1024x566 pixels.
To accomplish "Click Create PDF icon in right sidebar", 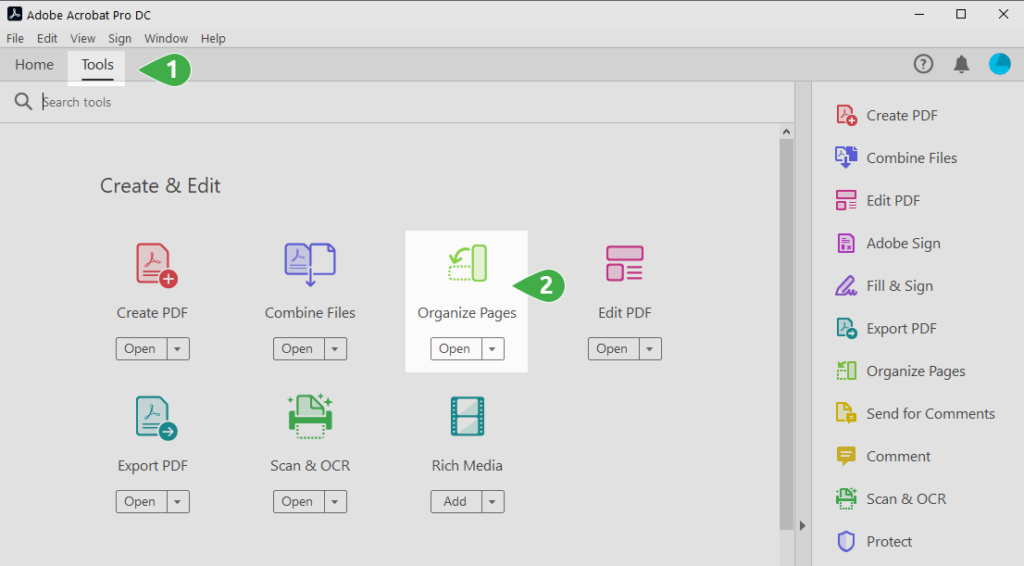I will pyautogui.click(x=846, y=116).
